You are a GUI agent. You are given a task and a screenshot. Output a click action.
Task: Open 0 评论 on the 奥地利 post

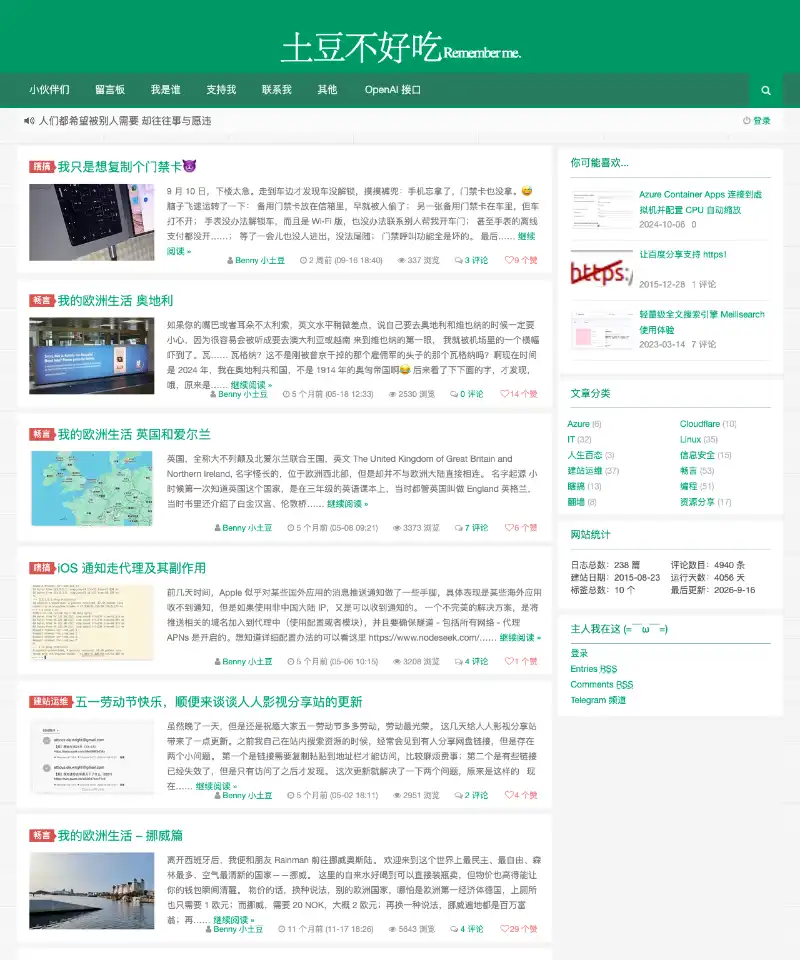point(466,394)
